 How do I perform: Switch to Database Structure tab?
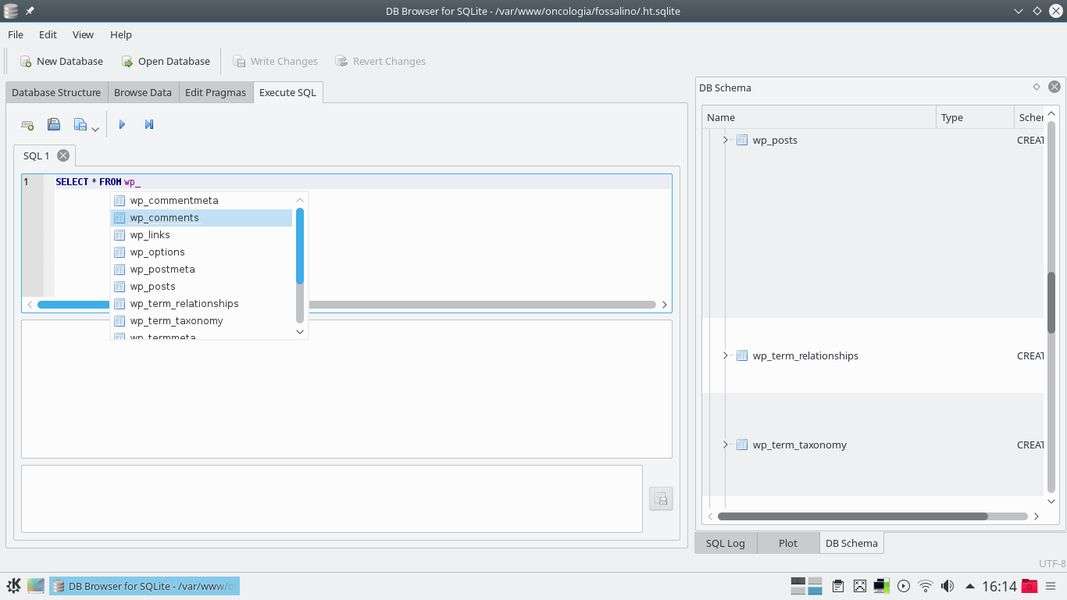click(x=56, y=93)
